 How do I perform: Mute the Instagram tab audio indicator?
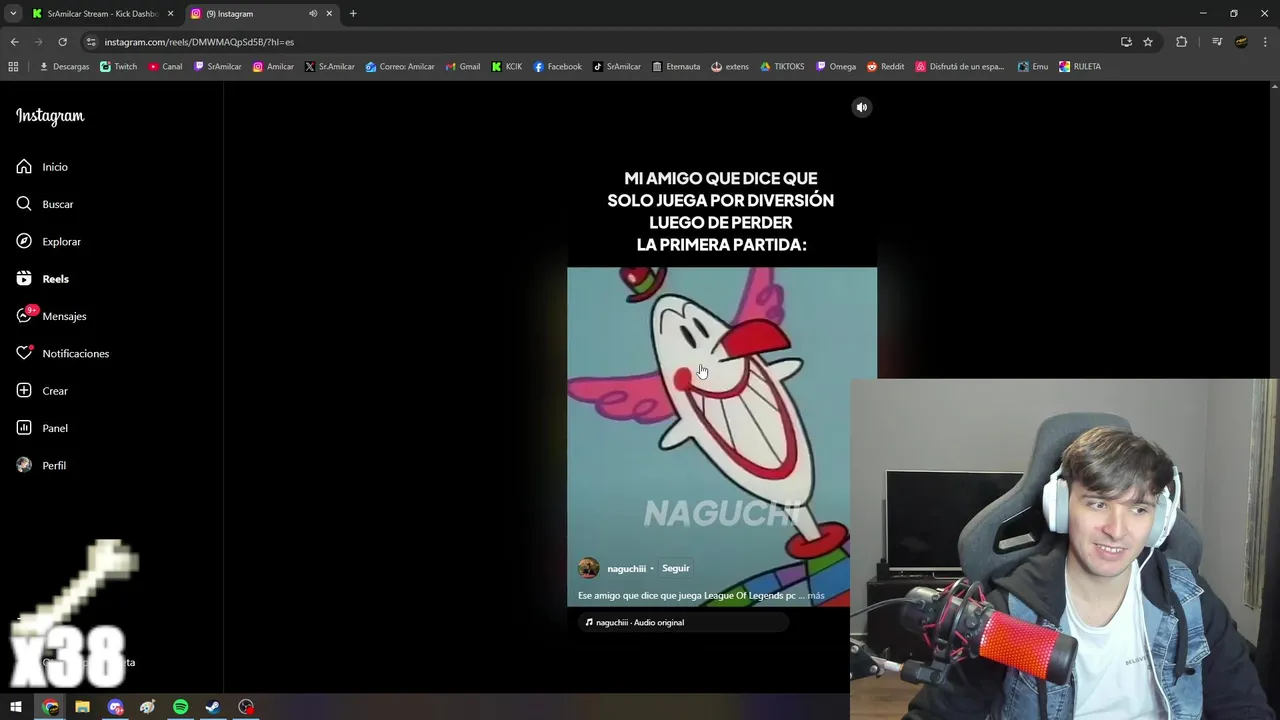pos(313,14)
